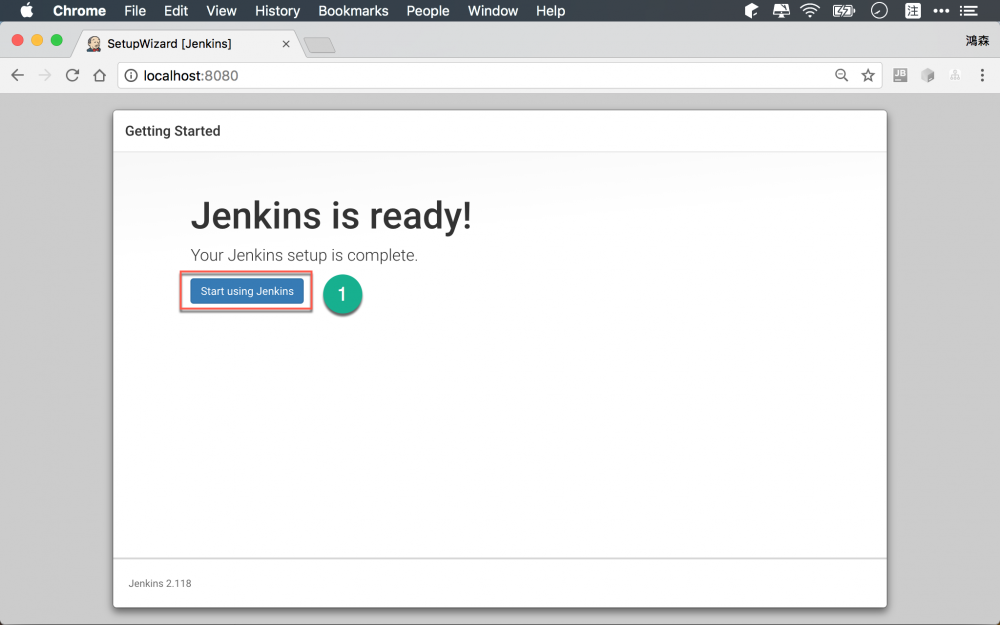Click the site info icon in address bar
The image size is (1000, 625).
click(131, 75)
